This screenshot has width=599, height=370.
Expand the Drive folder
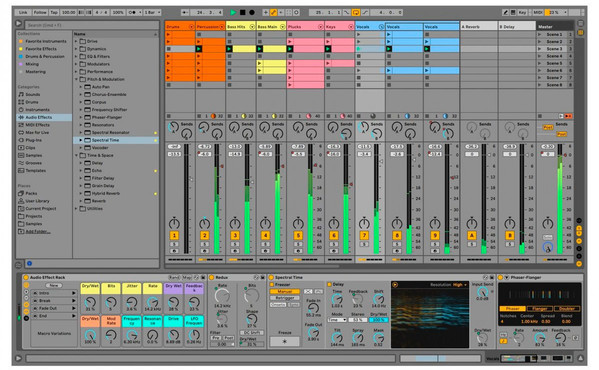click(x=76, y=41)
